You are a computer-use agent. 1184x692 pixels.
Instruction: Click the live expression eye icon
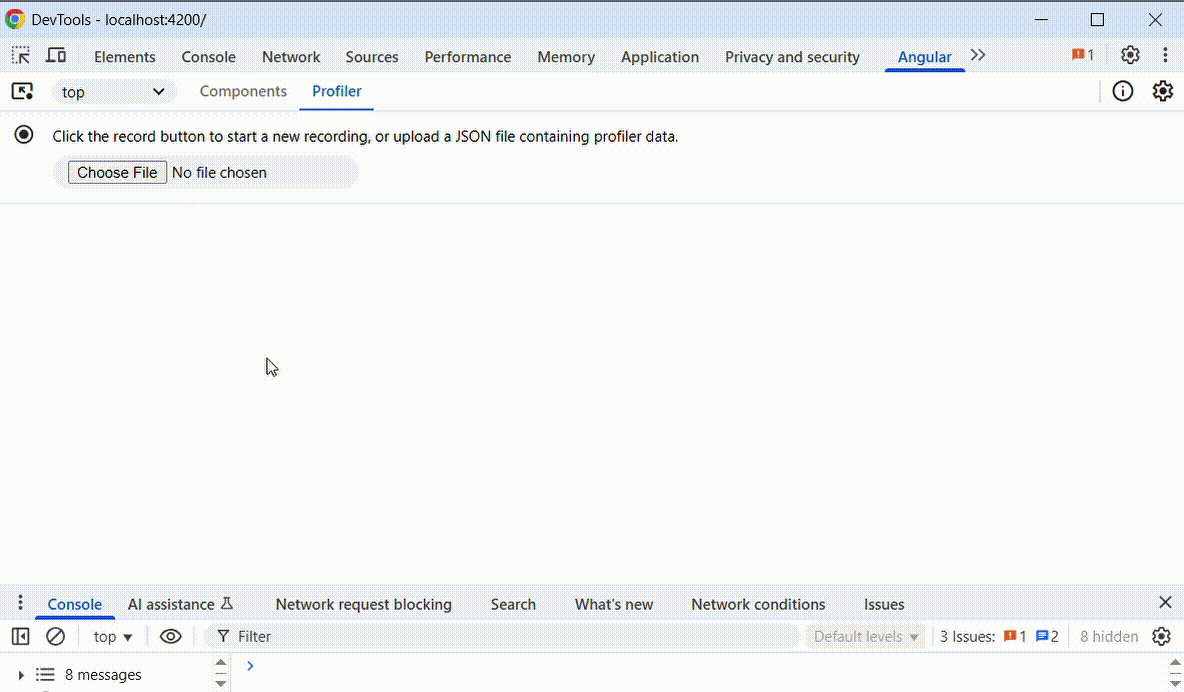pyautogui.click(x=171, y=636)
